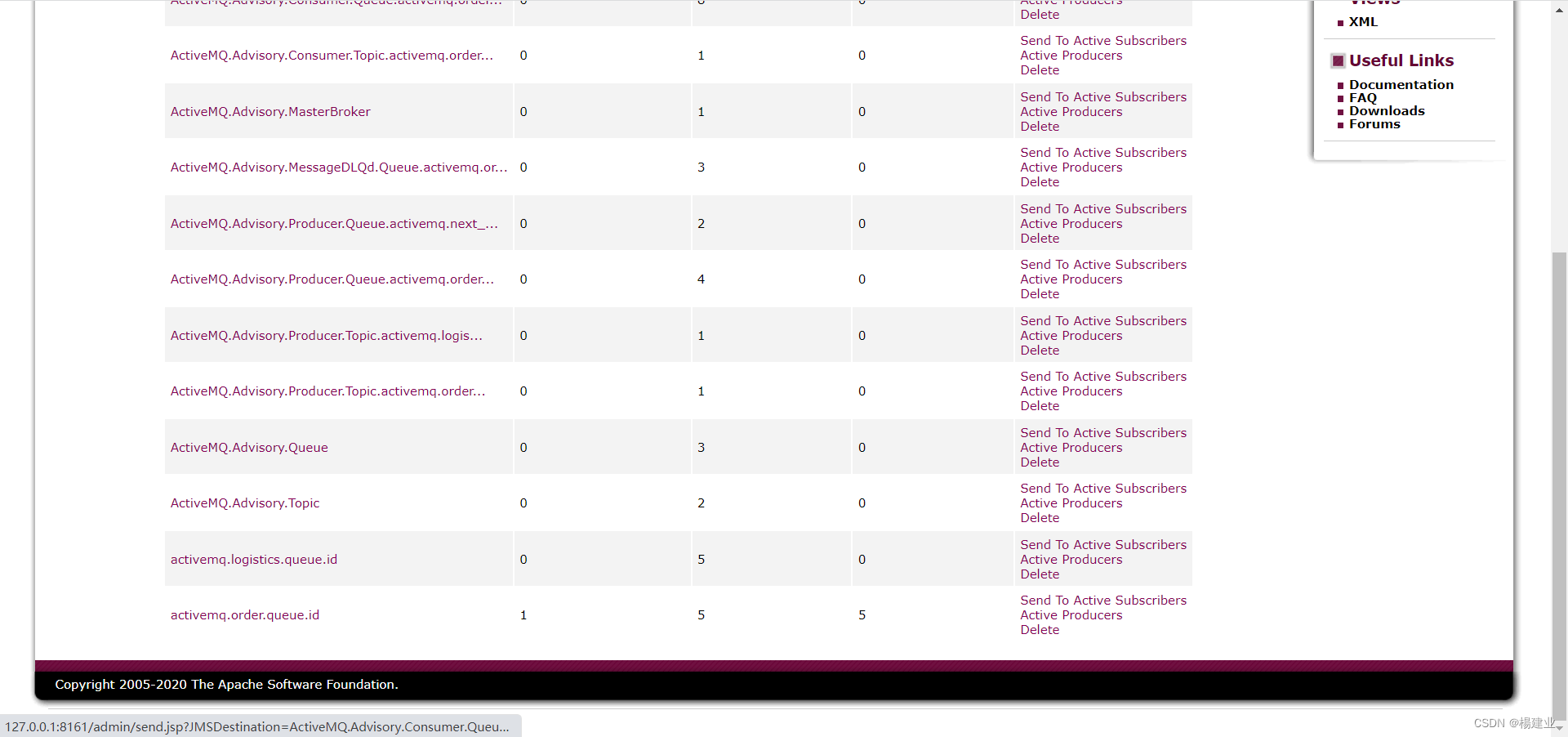Send To Active Subscribers for activemq.logistics.queue.id
This screenshot has height=737, width=1568.
(1103, 545)
